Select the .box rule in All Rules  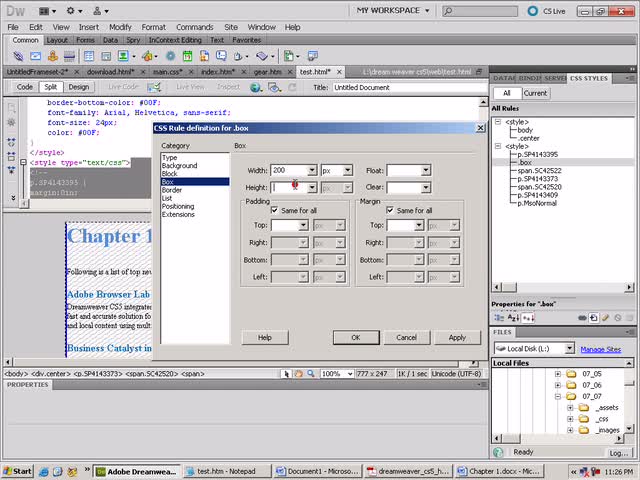[525, 162]
